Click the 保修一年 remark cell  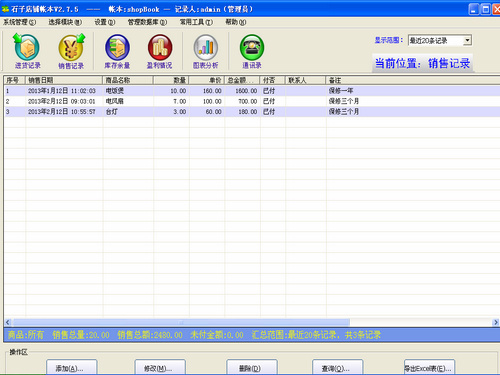tap(341, 91)
